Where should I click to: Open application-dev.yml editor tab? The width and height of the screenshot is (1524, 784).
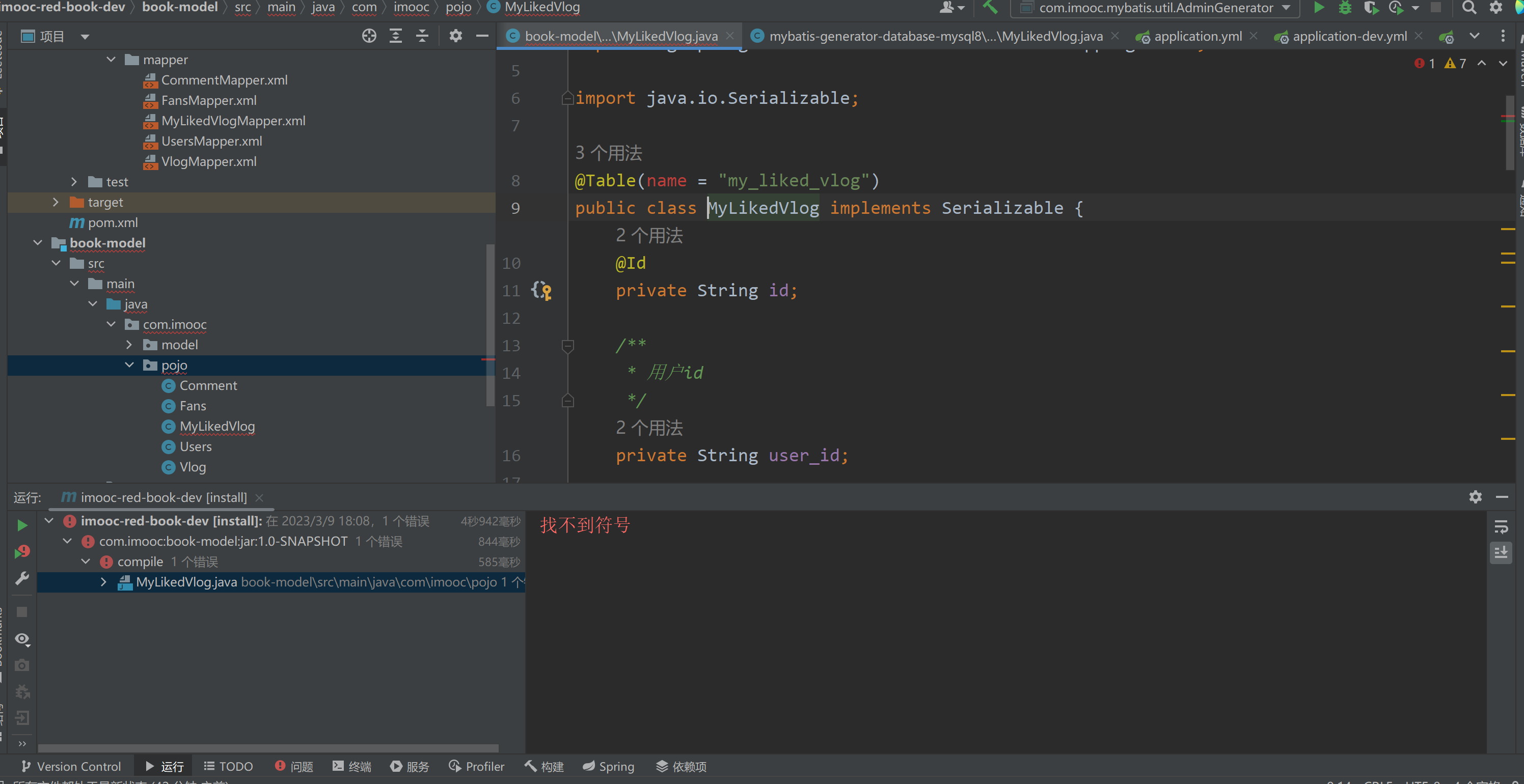pos(1348,36)
